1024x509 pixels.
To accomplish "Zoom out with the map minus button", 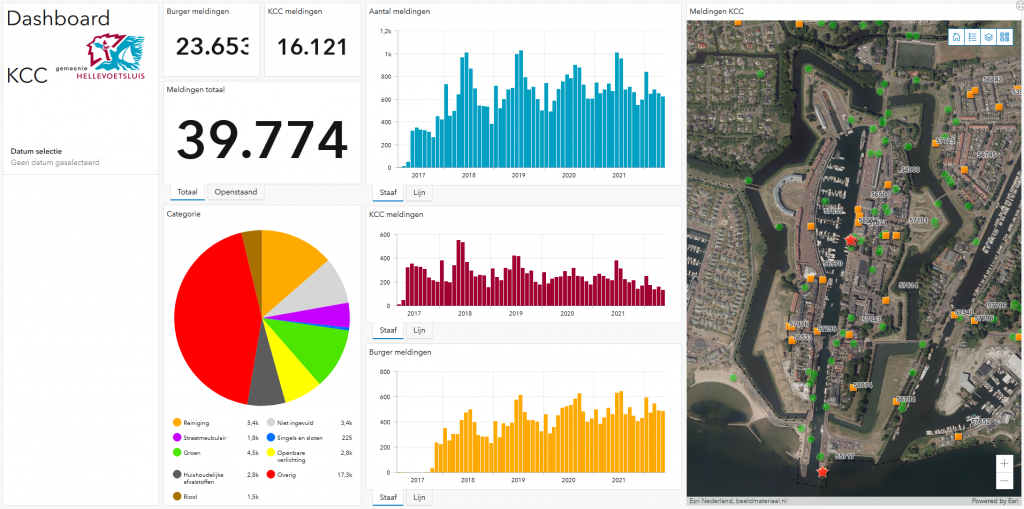I will tap(1004, 481).
